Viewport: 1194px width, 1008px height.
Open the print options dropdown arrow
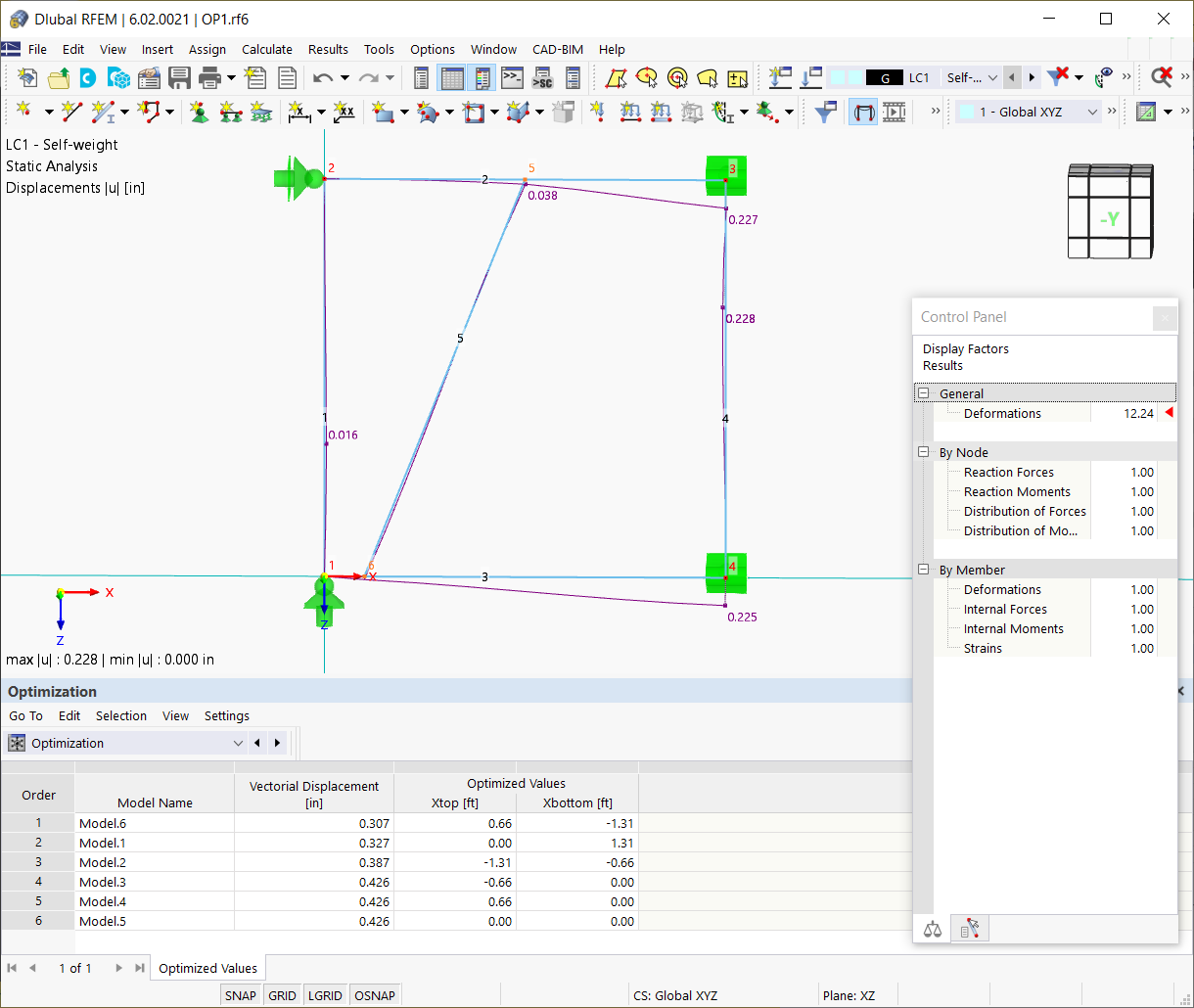click(x=231, y=78)
